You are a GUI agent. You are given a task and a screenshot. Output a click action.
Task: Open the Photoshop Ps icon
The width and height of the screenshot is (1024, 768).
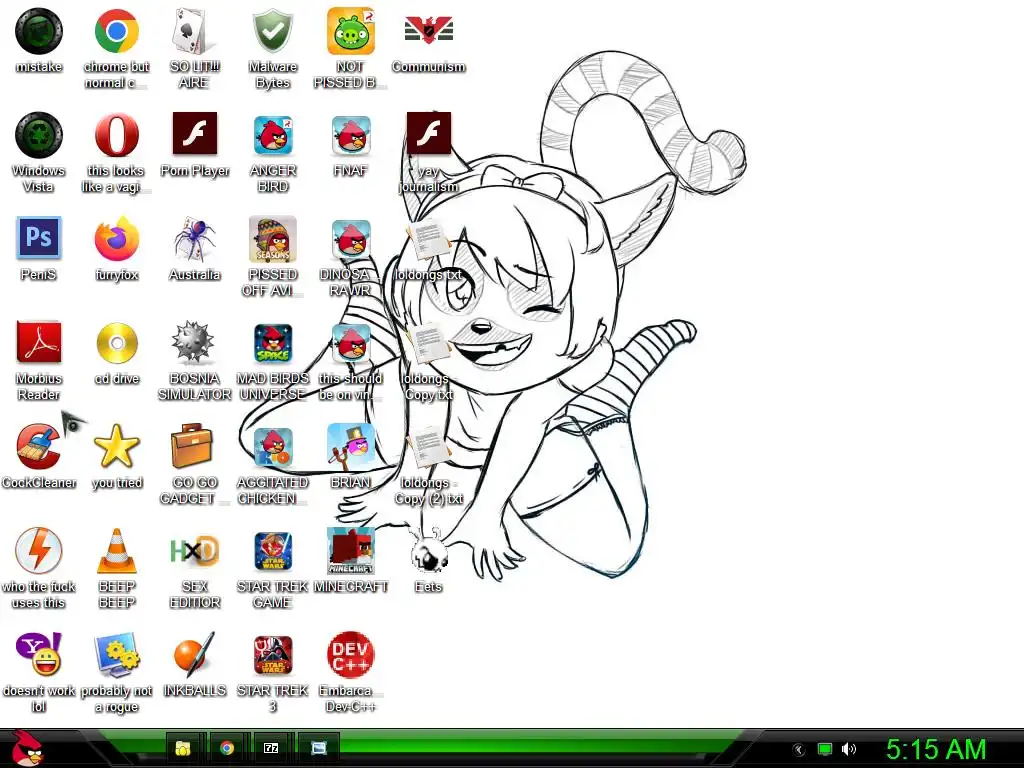[x=39, y=238]
